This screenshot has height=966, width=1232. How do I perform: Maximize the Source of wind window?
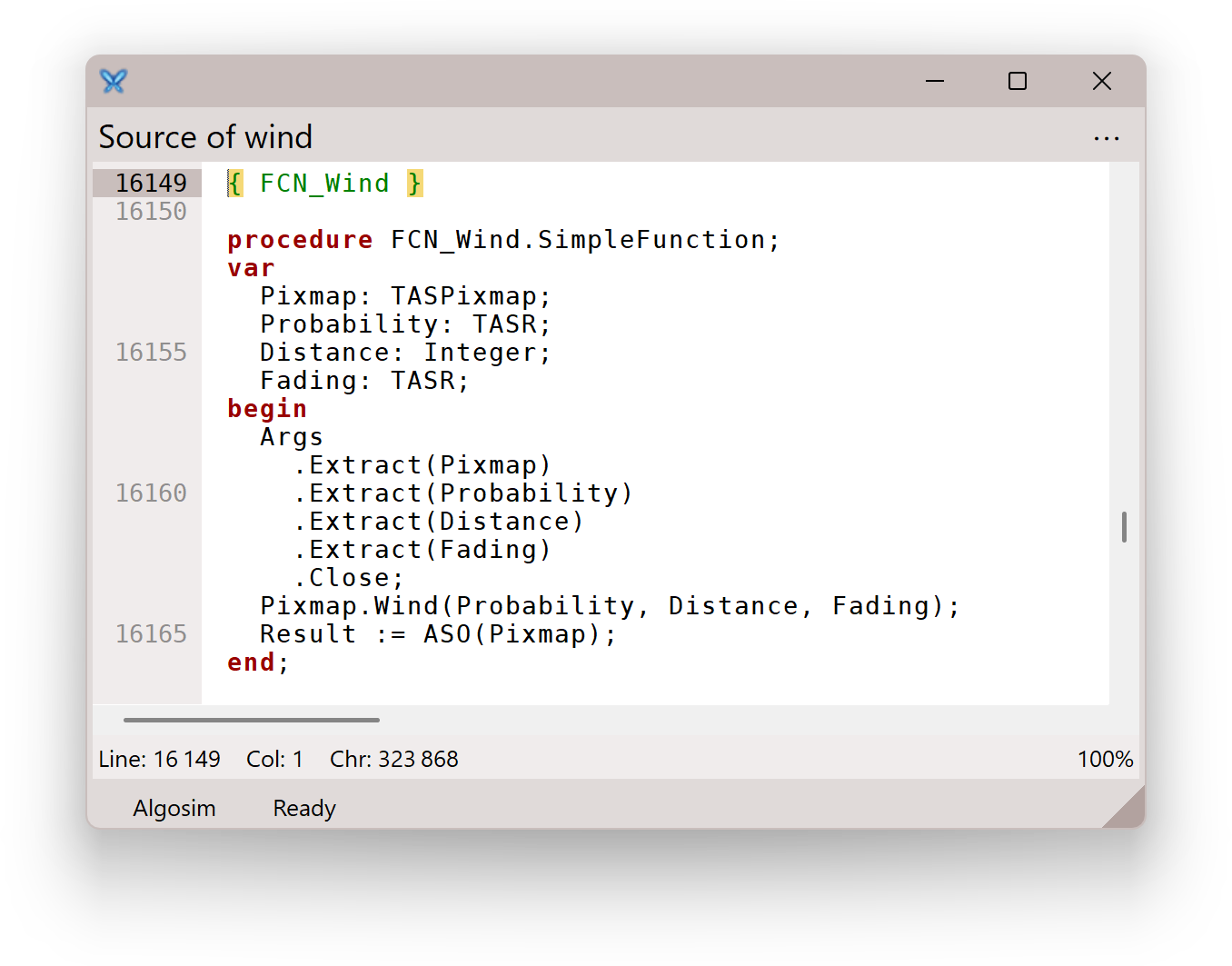1018,81
